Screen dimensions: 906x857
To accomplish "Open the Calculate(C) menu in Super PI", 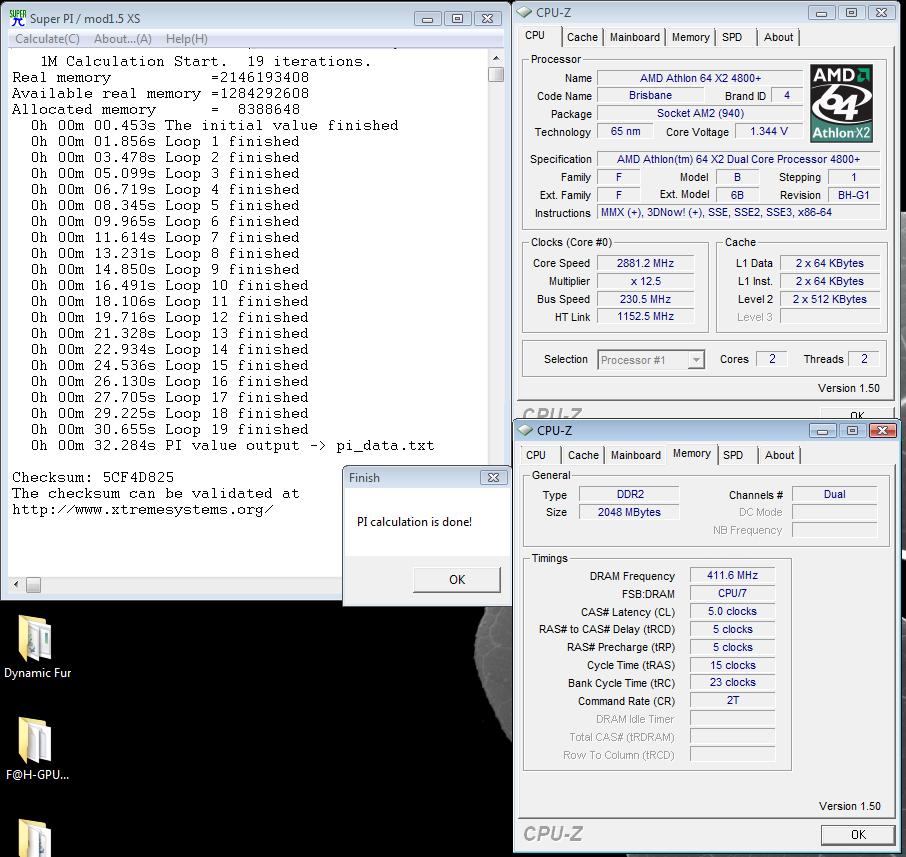I will point(47,39).
